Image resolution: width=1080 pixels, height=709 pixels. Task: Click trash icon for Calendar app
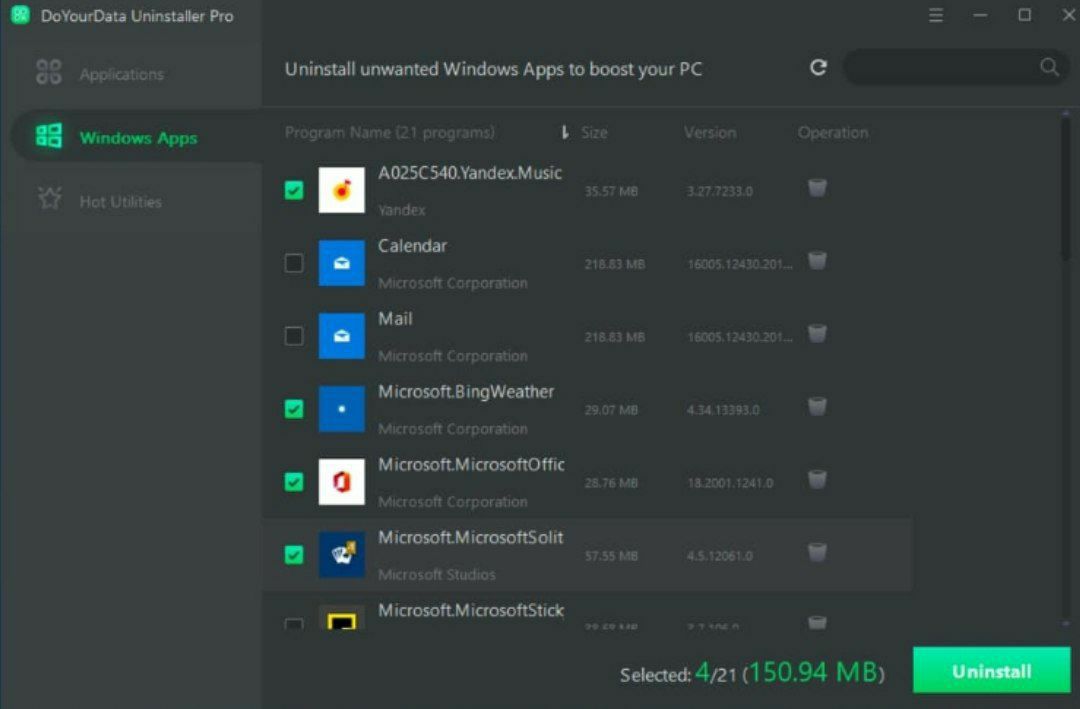817,261
